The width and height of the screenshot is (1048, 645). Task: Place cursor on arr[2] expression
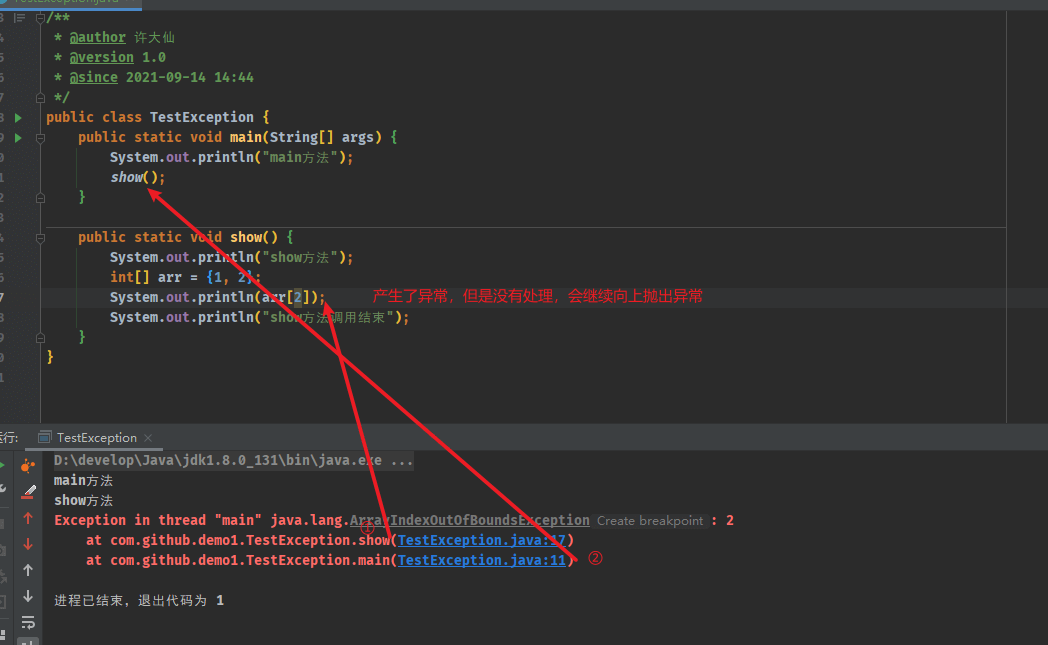[x=285, y=297]
